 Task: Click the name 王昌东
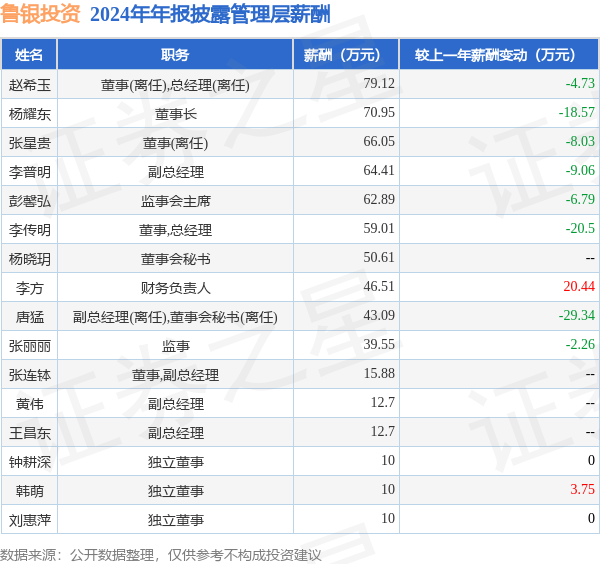(x=29, y=433)
